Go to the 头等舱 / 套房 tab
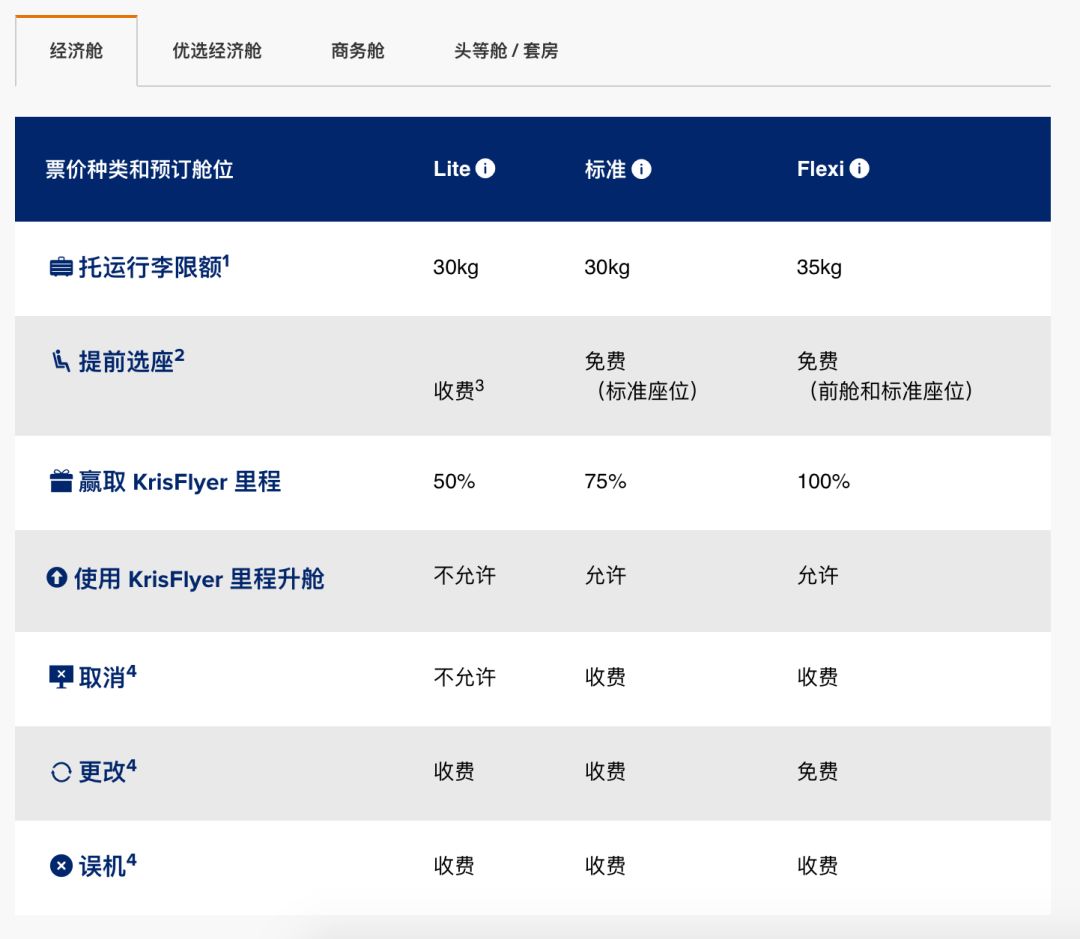This screenshot has width=1080, height=939. 505,51
